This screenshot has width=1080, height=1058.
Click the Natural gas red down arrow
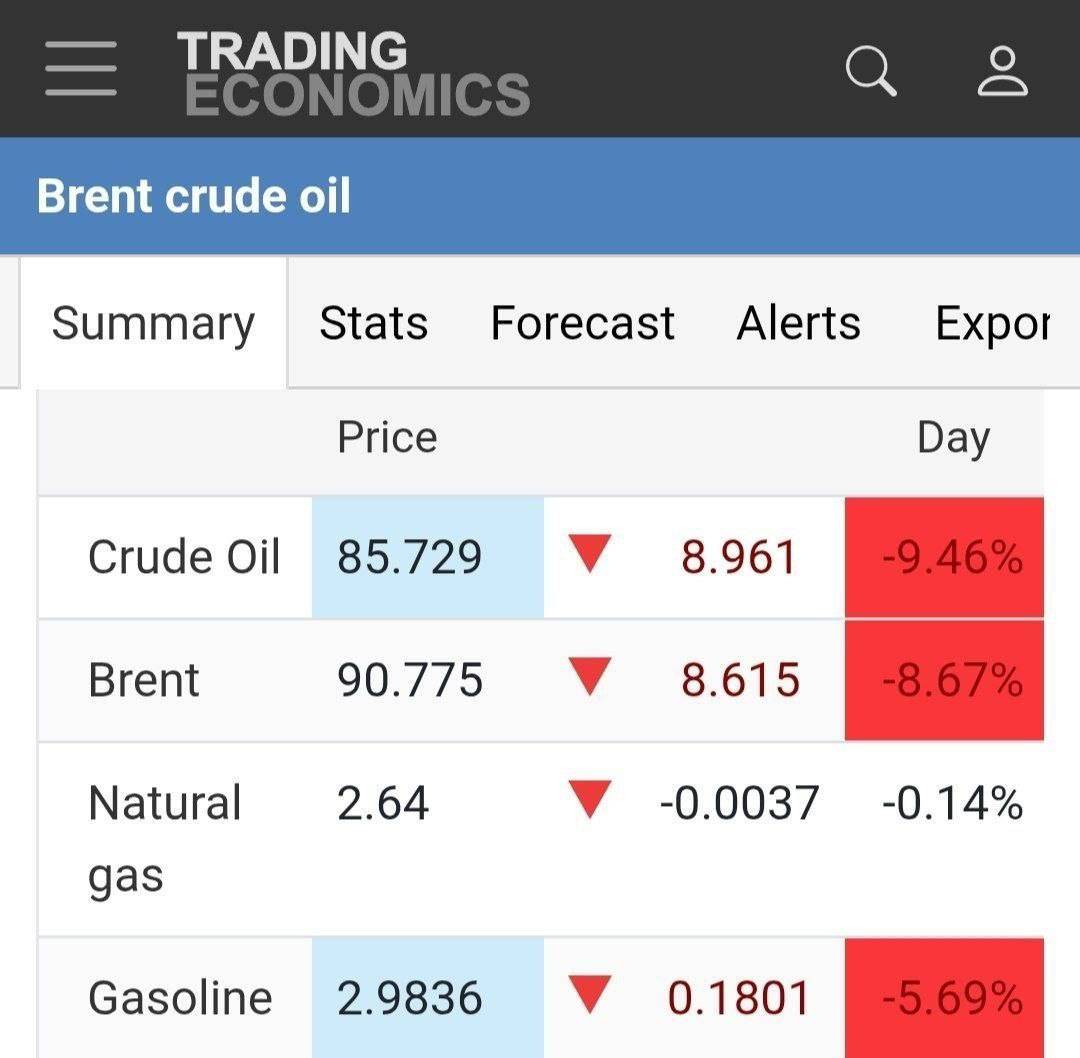[x=589, y=801]
